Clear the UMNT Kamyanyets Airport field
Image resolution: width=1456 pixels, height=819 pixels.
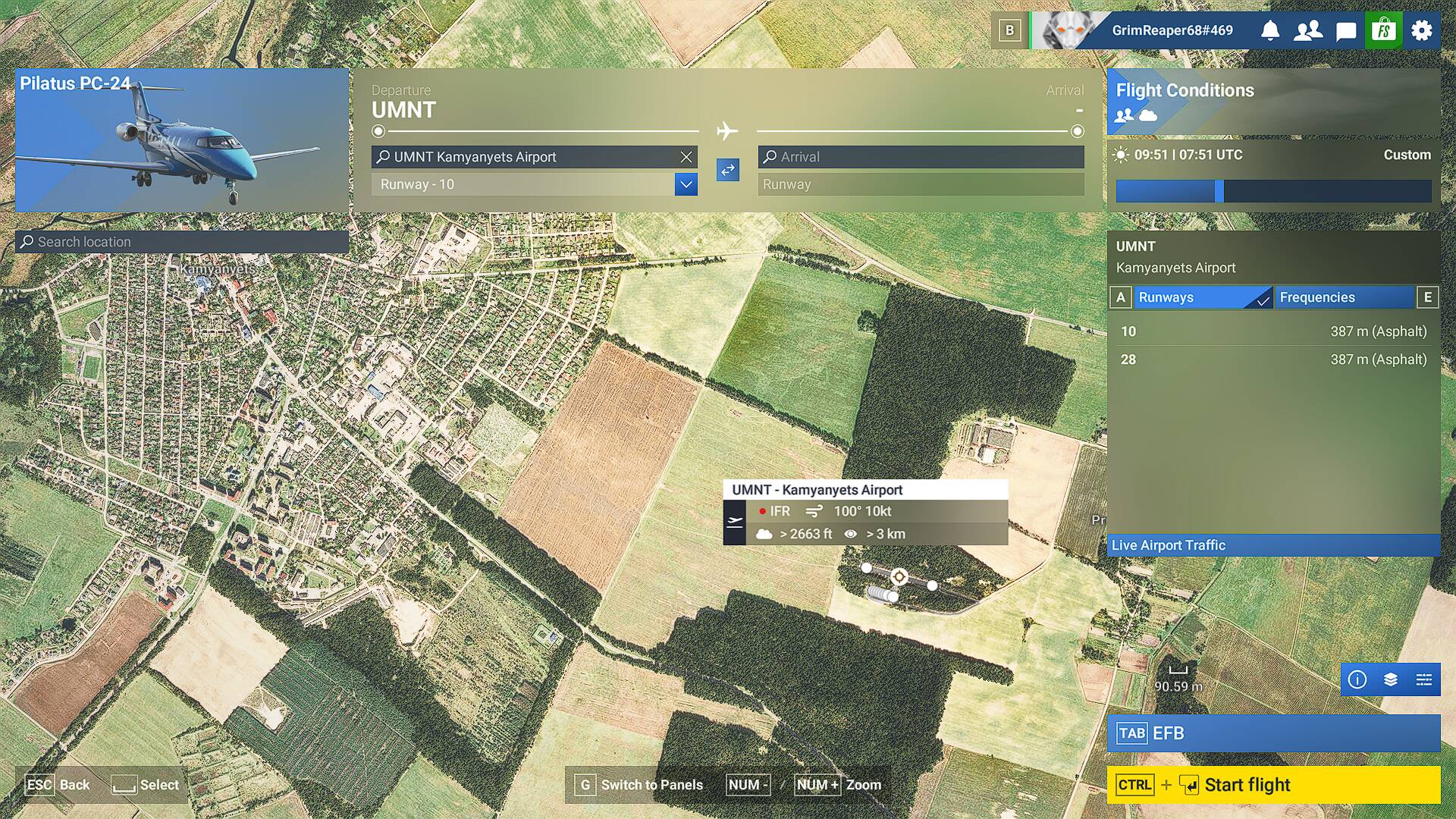686,157
